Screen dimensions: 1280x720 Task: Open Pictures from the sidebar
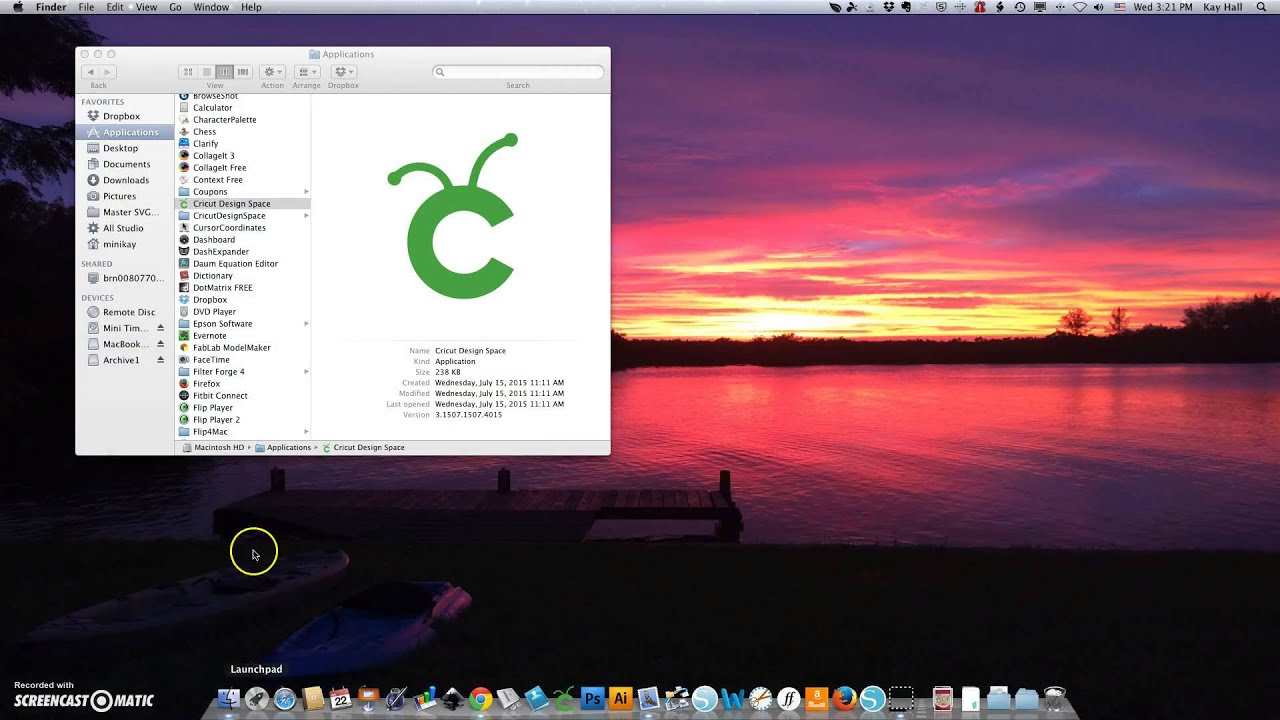click(x=119, y=196)
